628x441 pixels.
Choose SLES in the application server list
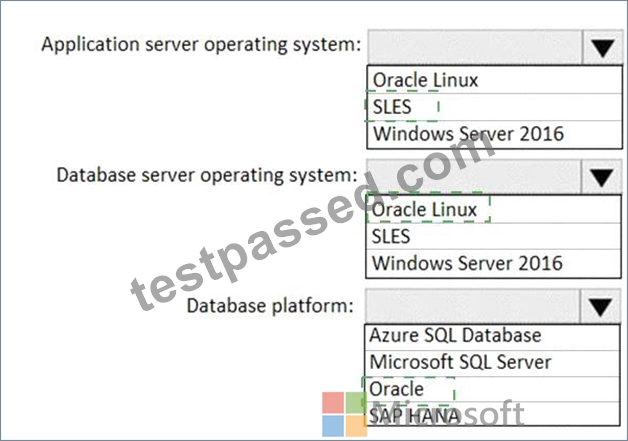495,107
